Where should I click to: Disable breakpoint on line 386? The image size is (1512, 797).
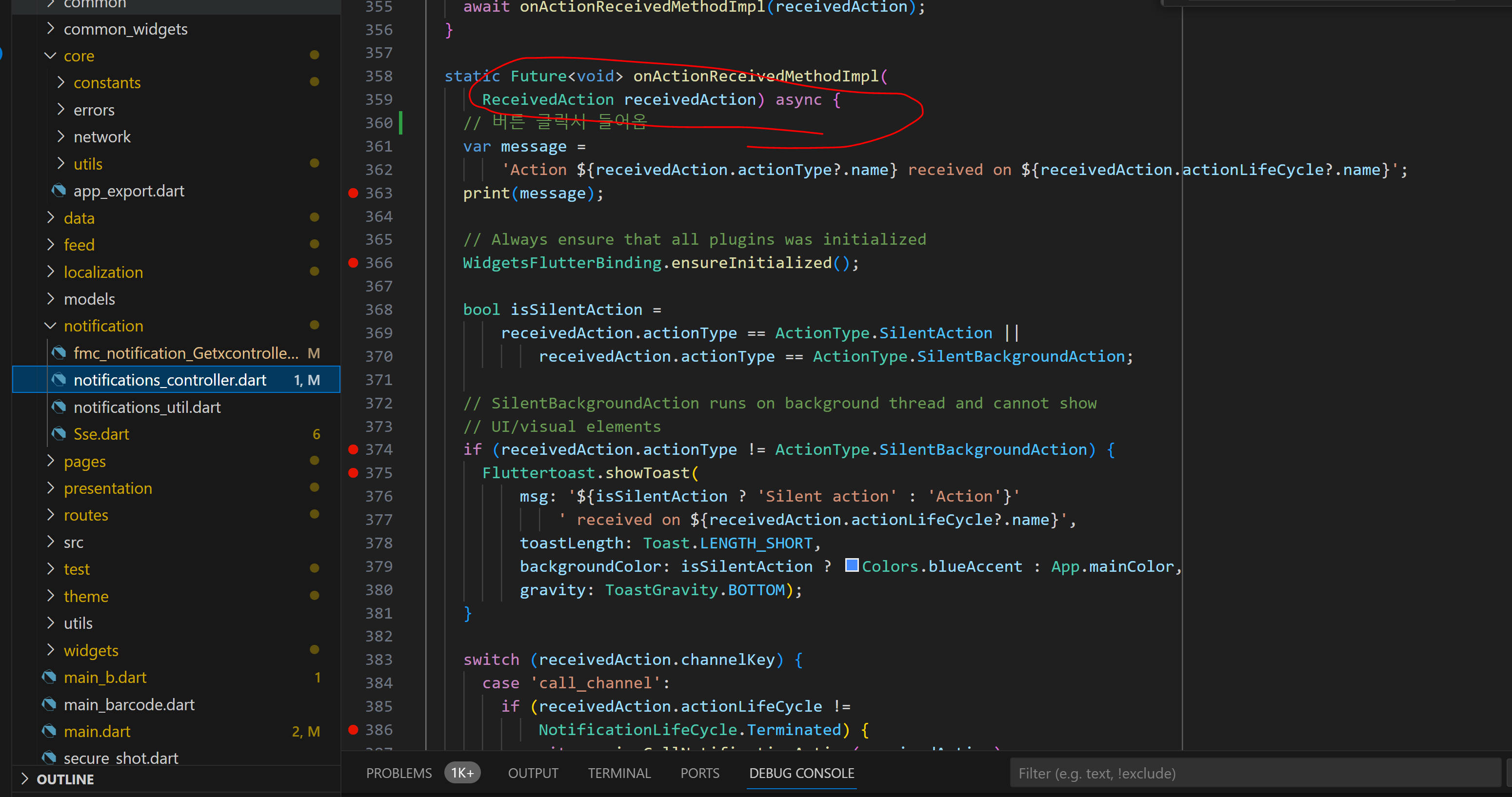click(x=353, y=730)
